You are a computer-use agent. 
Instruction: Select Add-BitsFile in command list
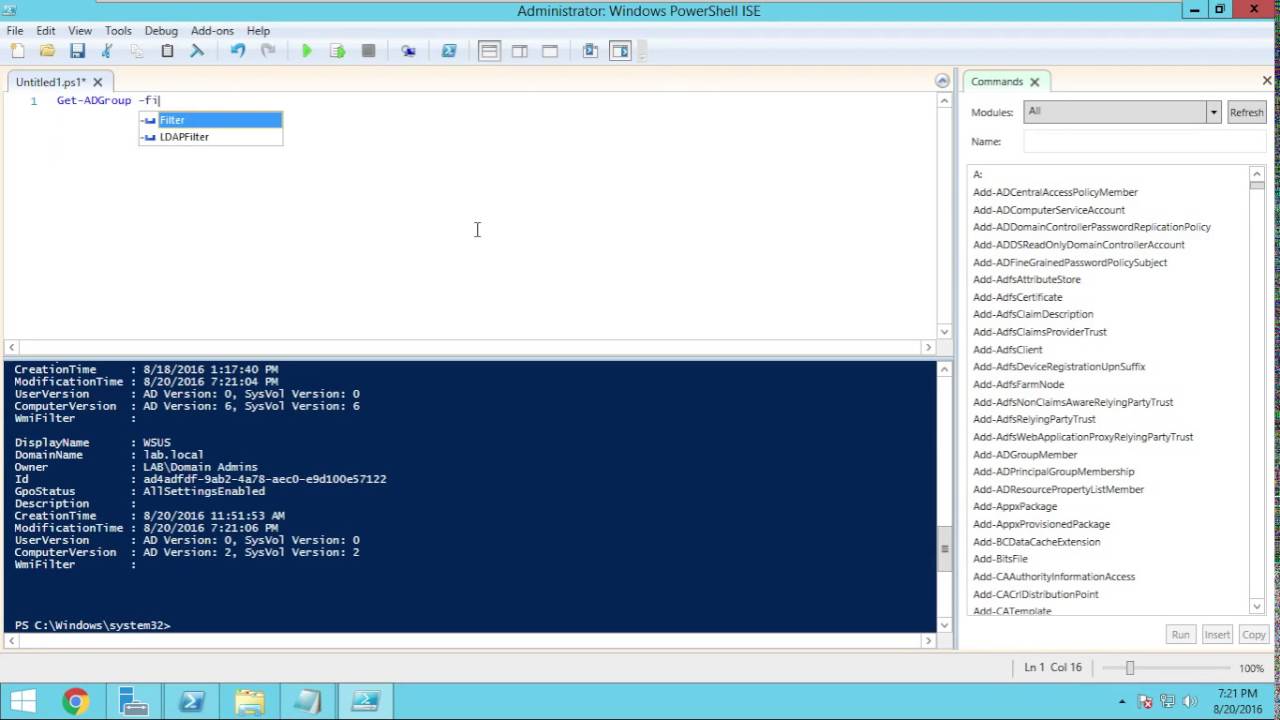click(1000, 559)
